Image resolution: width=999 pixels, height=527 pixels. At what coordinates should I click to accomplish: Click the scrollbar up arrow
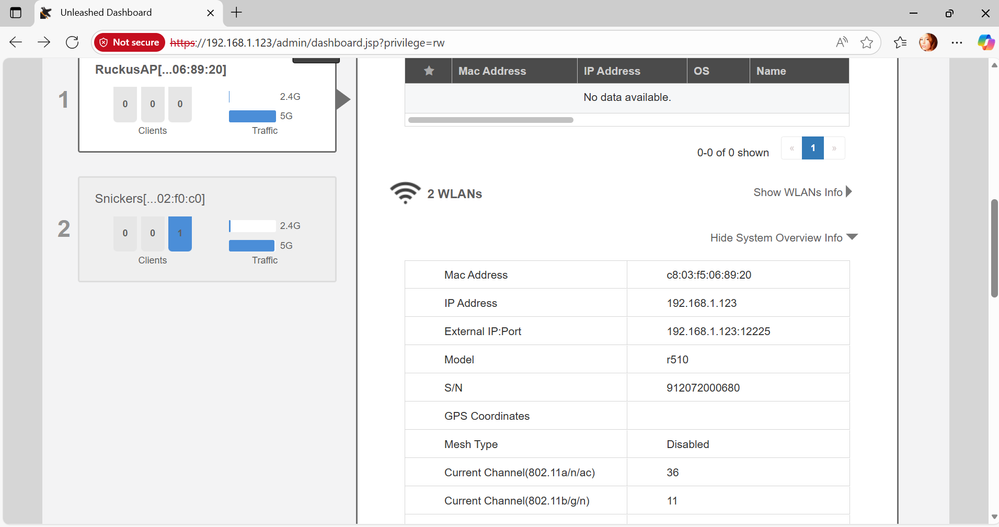(994, 64)
